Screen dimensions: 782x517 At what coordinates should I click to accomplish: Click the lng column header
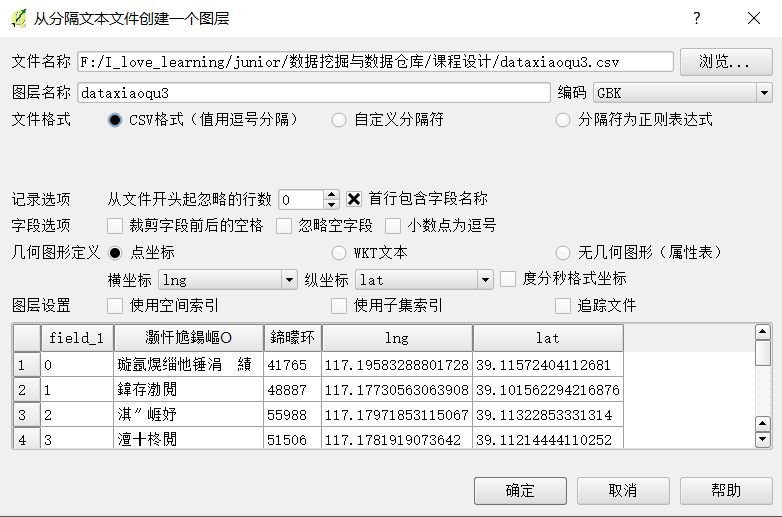(397, 338)
